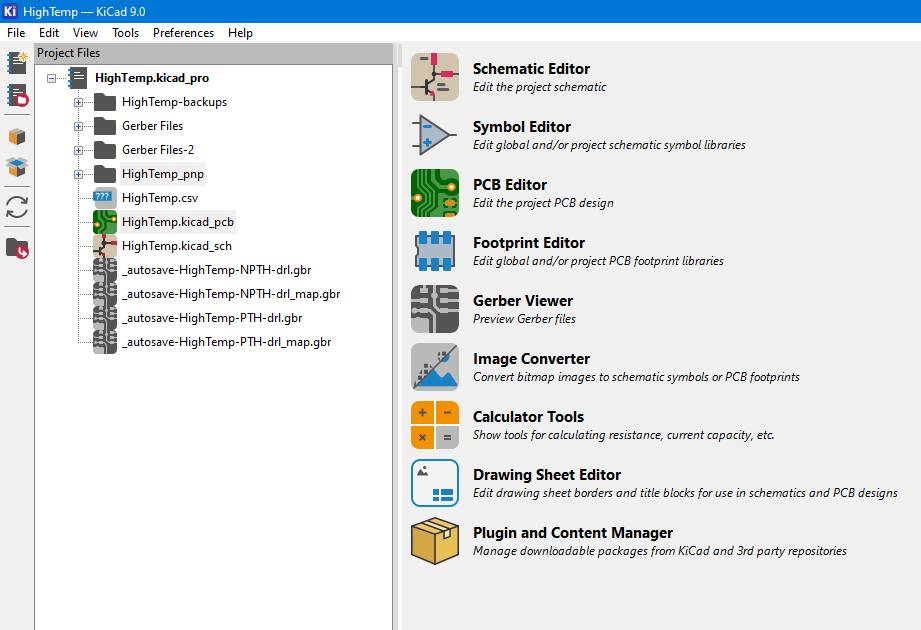Refresh the project tree with arrows icon
Image resolution: width=921 pixels, height=630 pixels.
pos(17,207)
